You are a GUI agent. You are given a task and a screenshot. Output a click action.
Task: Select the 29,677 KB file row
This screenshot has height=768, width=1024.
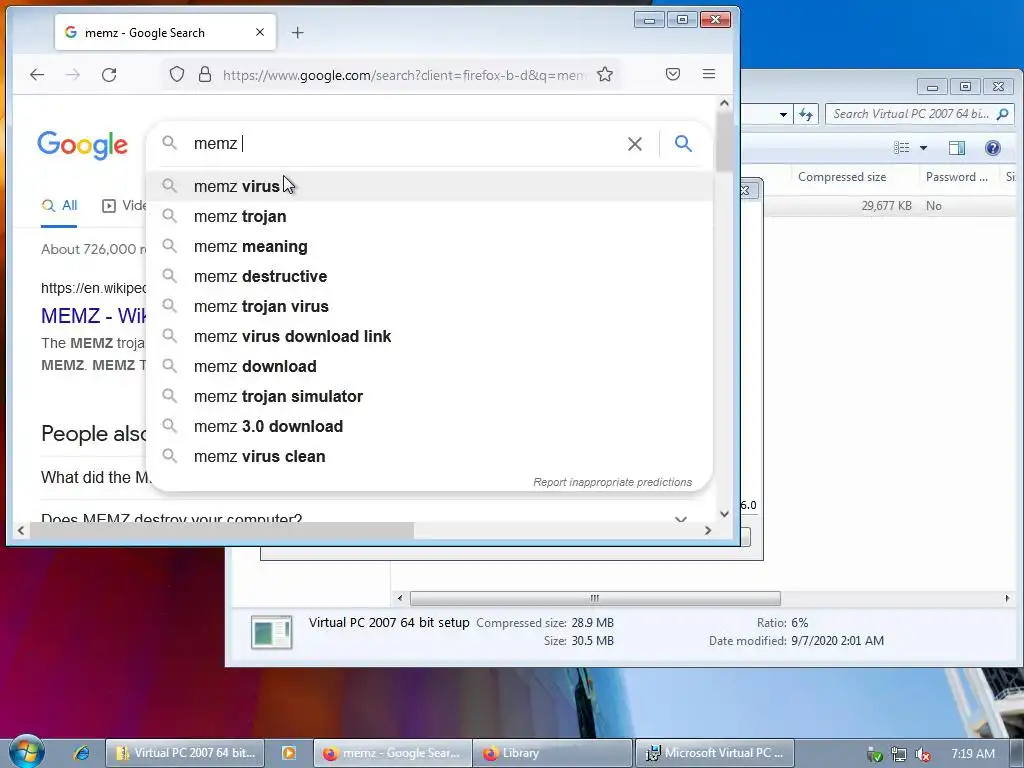tap(891, 206)
